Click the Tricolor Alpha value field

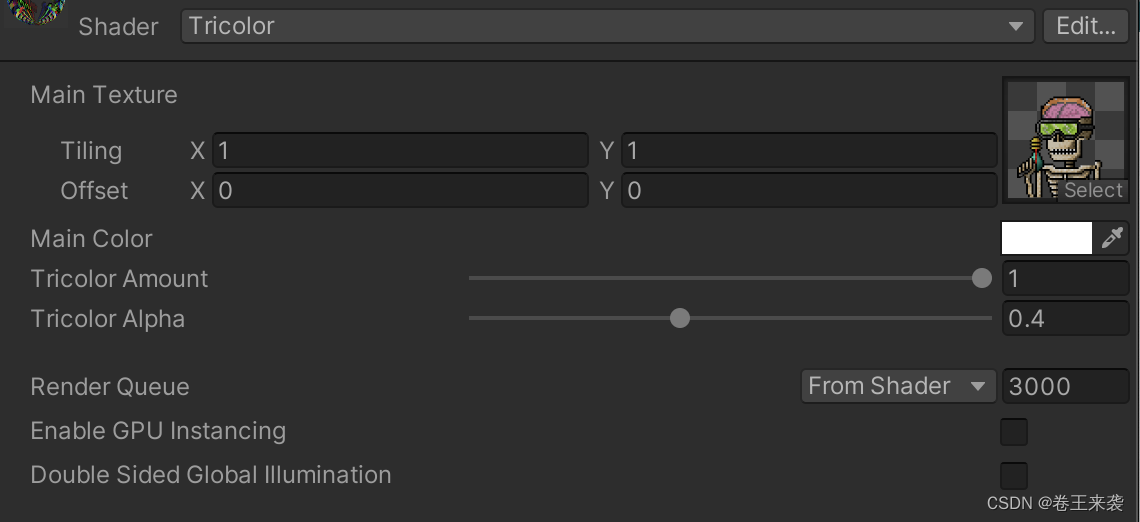[x=1064, y=318]
